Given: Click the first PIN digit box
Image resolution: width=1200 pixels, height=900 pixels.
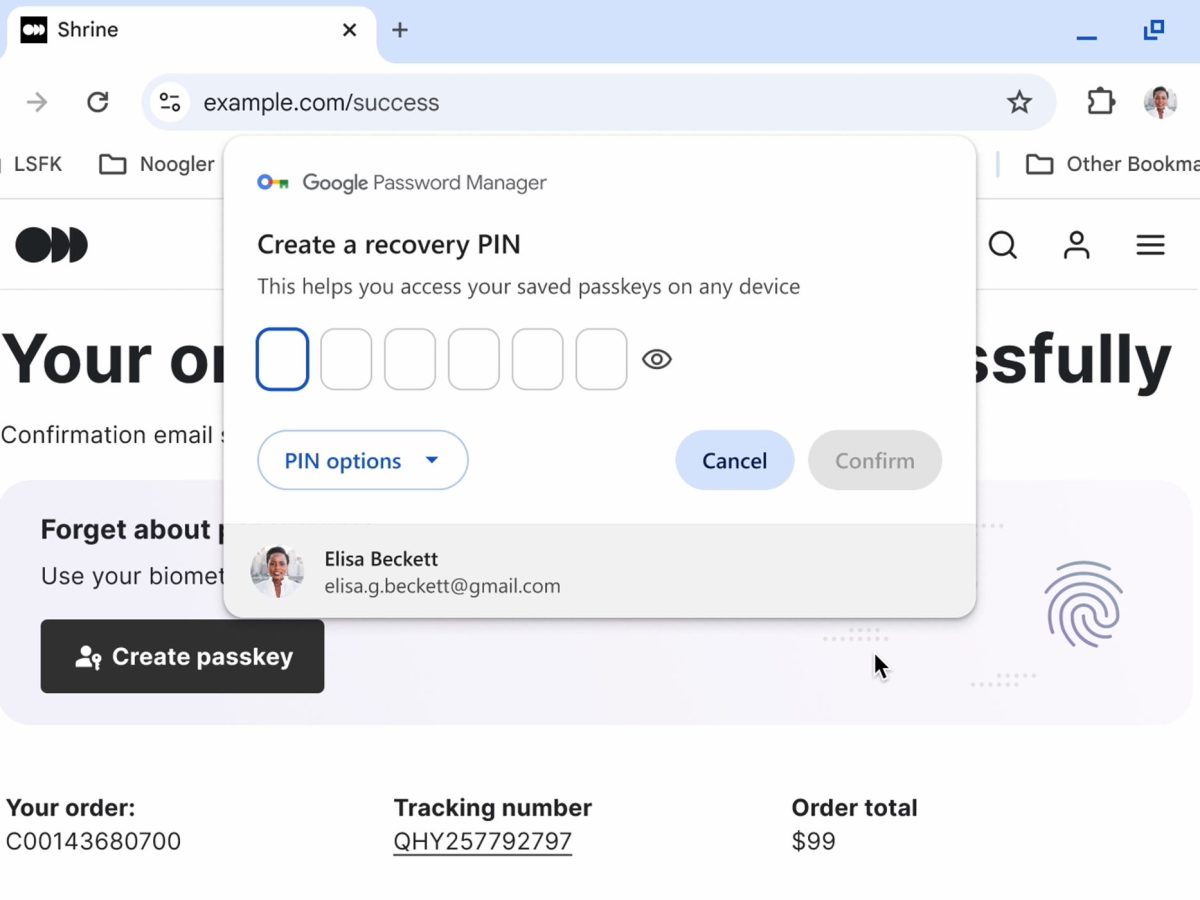Looking at the screenshot, I should (x=282, y=359).
